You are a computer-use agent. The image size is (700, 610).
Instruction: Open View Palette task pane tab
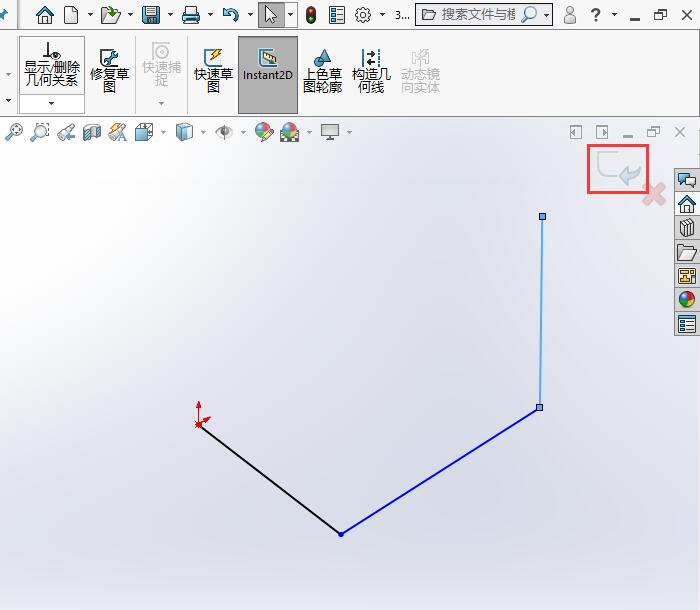point(687,276)
